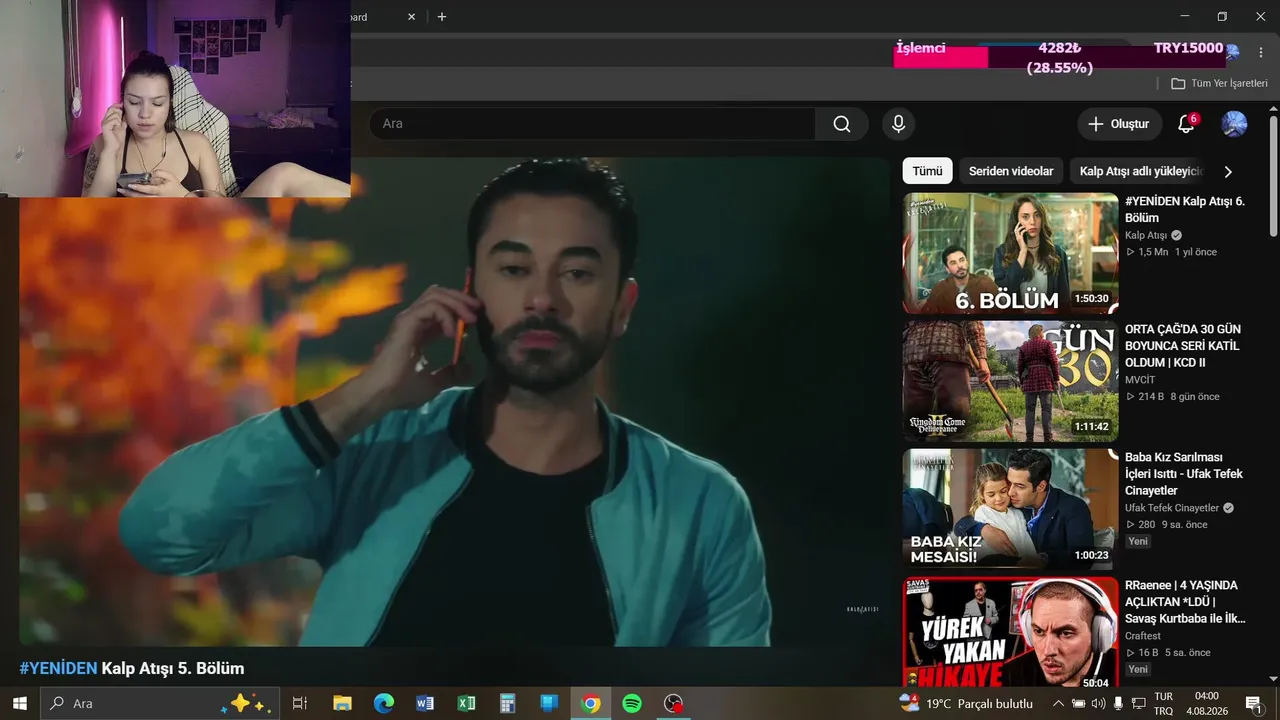Click the microphone icon in system tray

click(x=1118, y=703)
